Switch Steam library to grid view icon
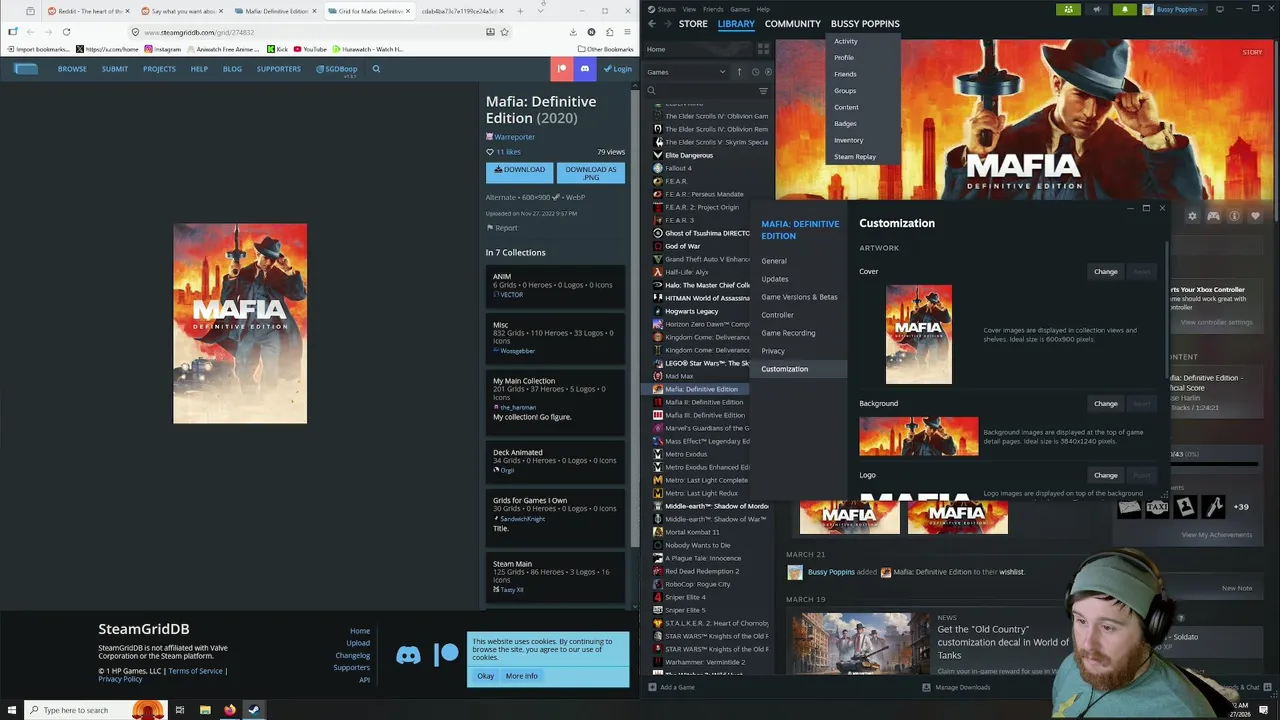This screenshot has width=1280, height=720. coord(763,49)
